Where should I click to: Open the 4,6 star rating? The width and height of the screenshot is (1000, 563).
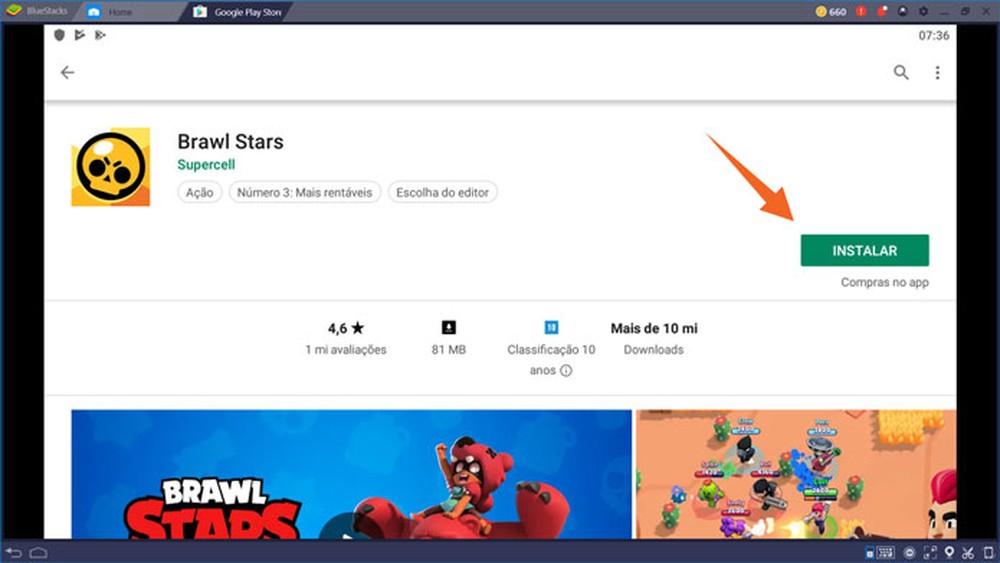click(346, 328)
